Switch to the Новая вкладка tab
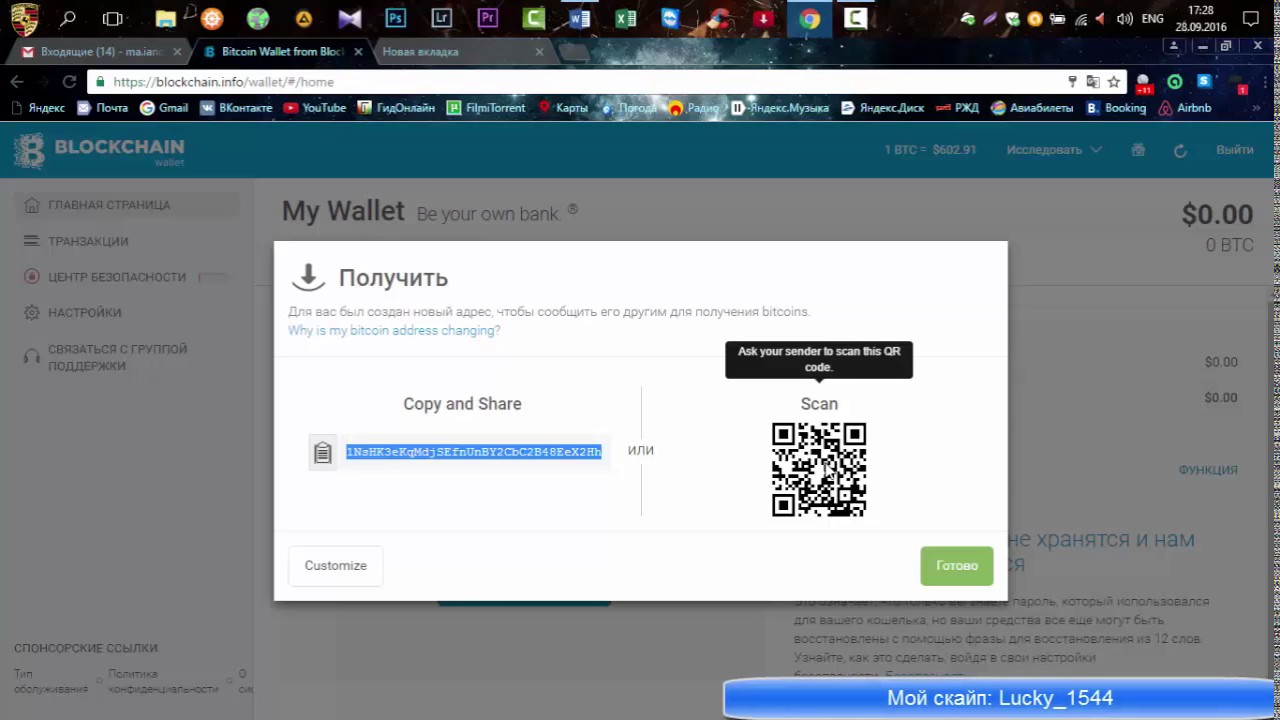Viewport: 1280px width, 720px height. pos(460,52)
